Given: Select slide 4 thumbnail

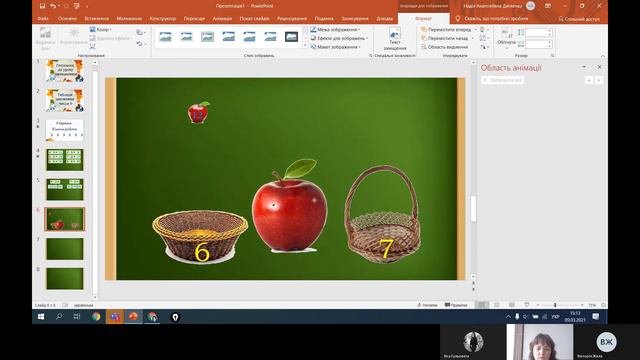Looking at the screenshot, I should [65, 160].
